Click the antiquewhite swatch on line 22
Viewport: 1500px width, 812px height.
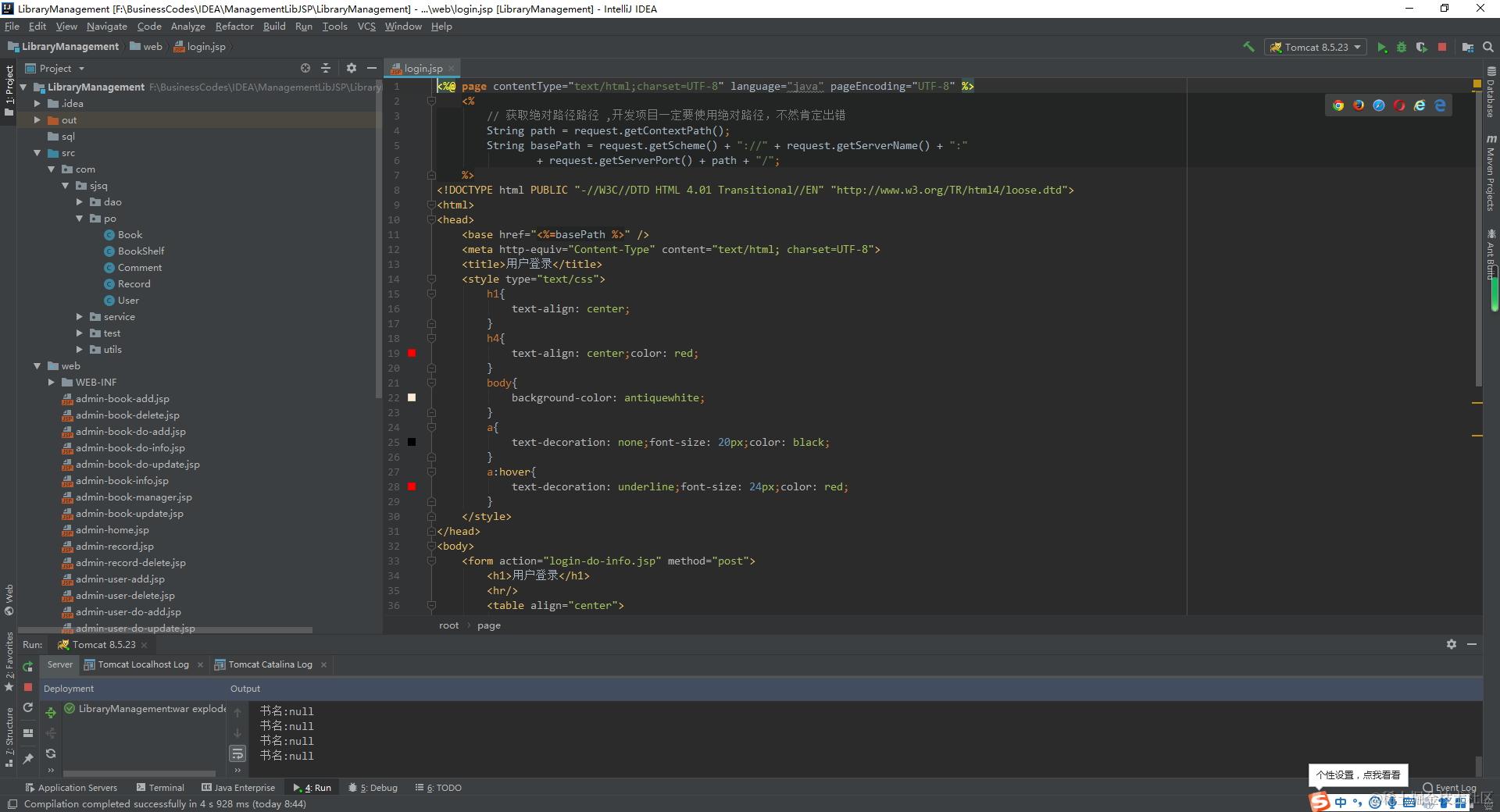coord(412,398)
